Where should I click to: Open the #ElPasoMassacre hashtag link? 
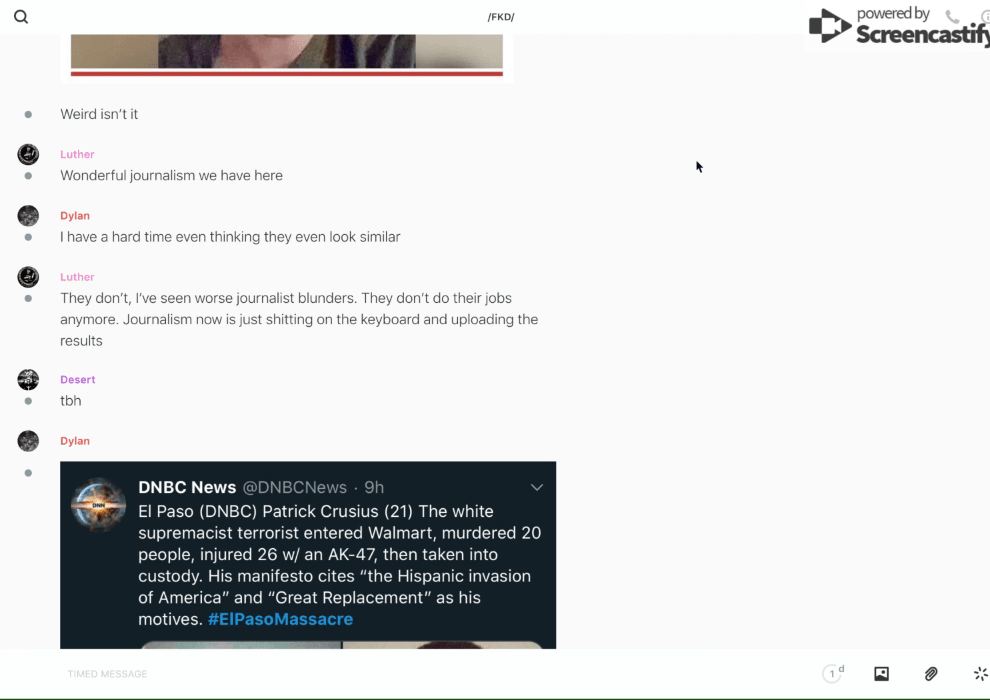click(x=280, y=619)
